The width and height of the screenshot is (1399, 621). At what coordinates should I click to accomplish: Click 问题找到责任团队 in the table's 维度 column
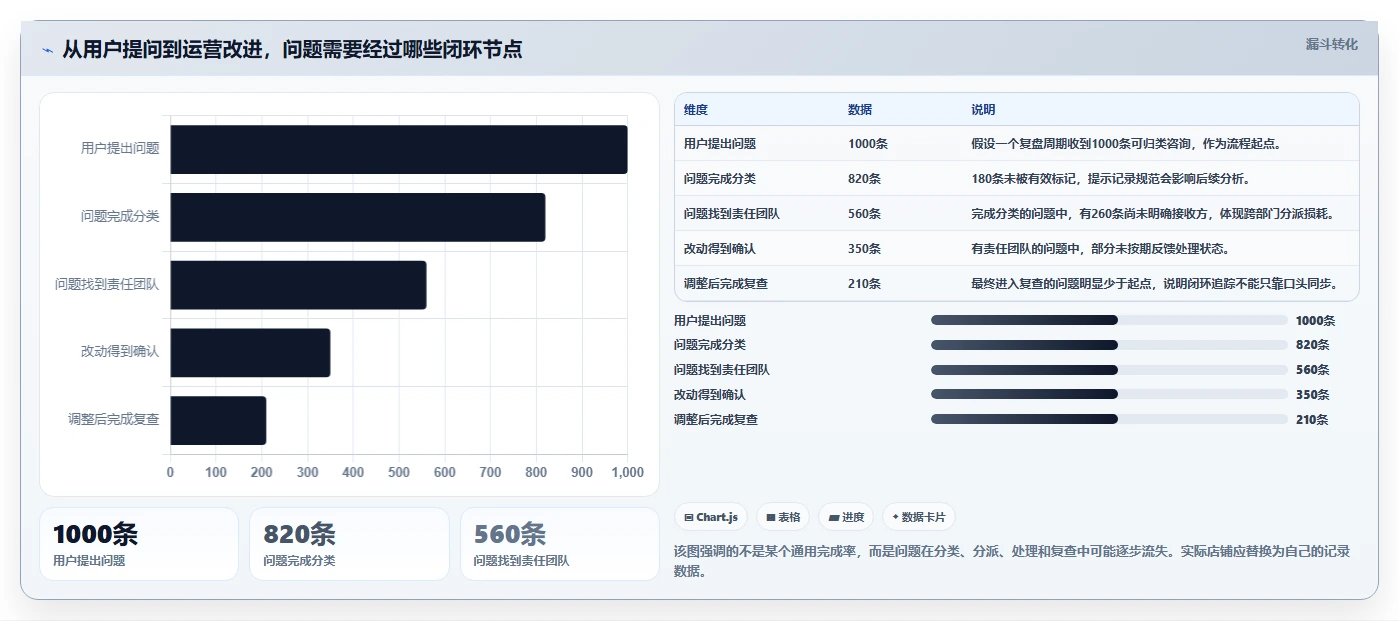click(732, 214)
